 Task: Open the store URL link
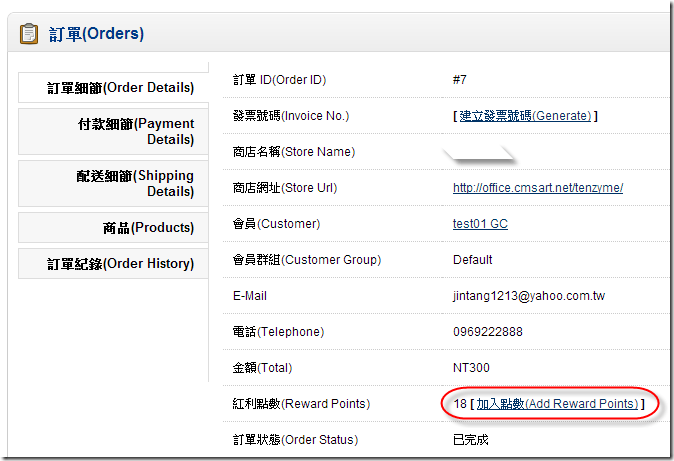click(x=538, y=188)
